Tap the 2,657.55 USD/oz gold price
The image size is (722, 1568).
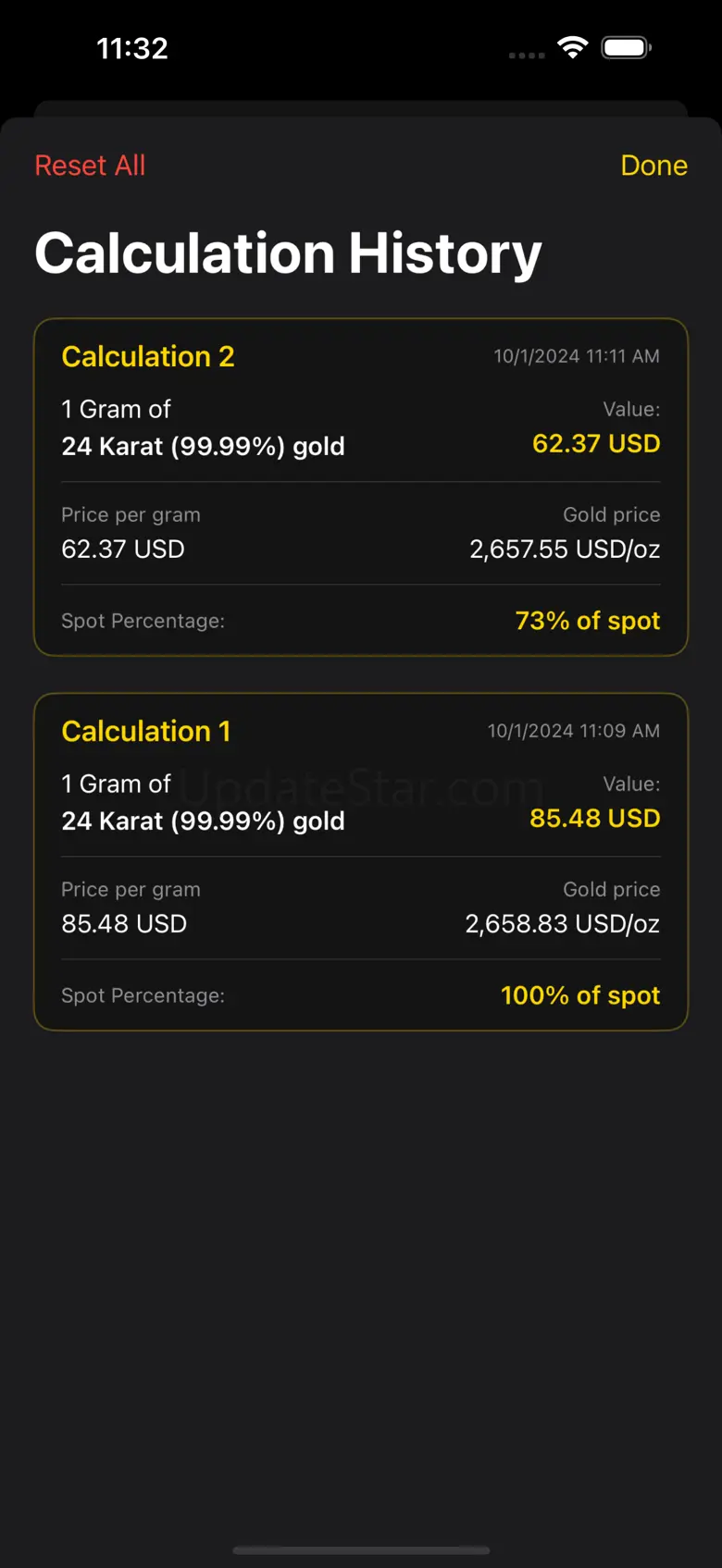pyautogui.click(x=565, y=549)
